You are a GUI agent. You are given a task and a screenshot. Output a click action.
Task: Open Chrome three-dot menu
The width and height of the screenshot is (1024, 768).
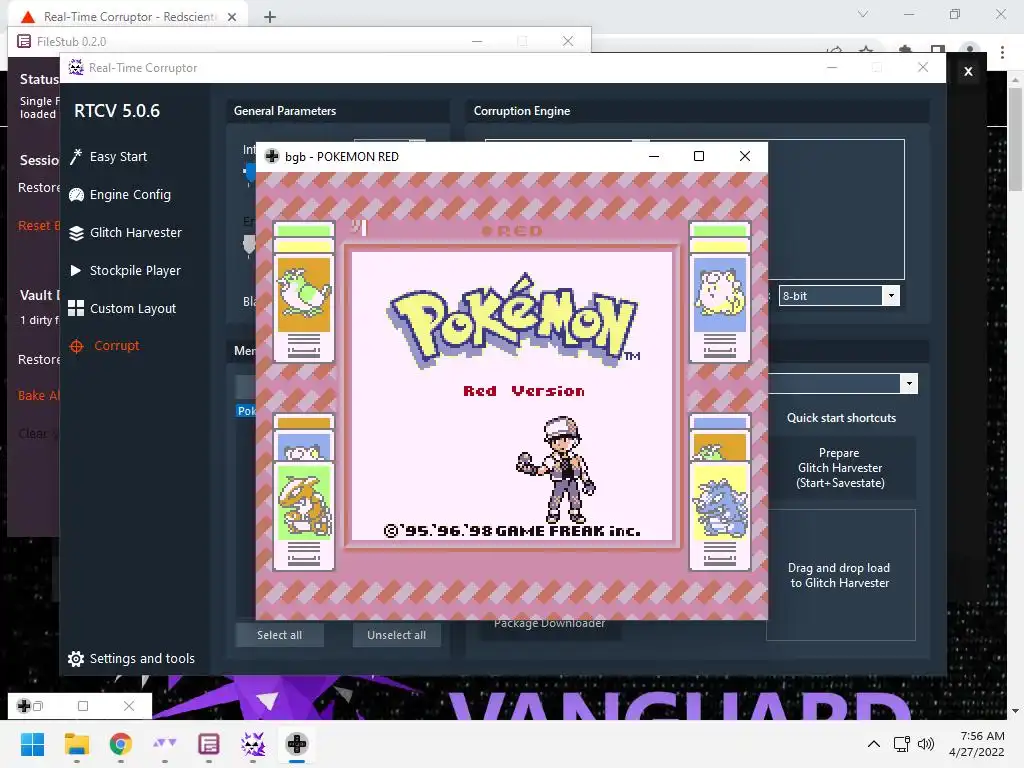point(1002,52)
